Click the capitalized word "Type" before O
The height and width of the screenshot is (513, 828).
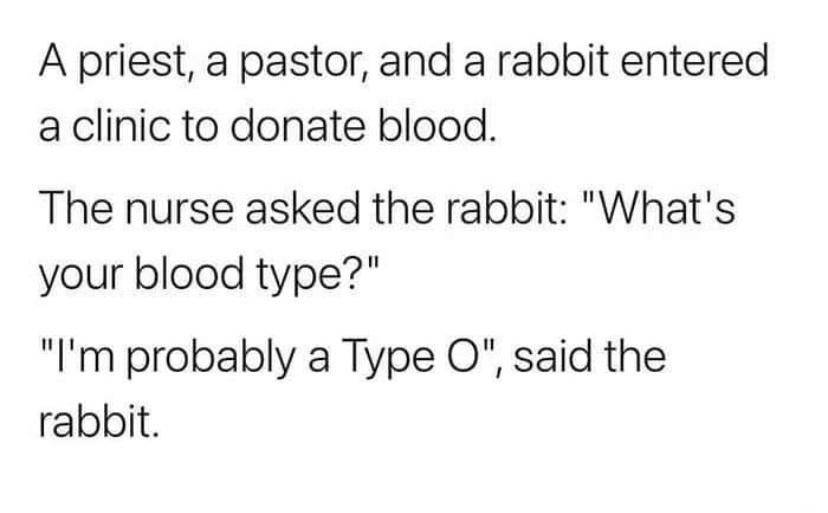point(388,358)
